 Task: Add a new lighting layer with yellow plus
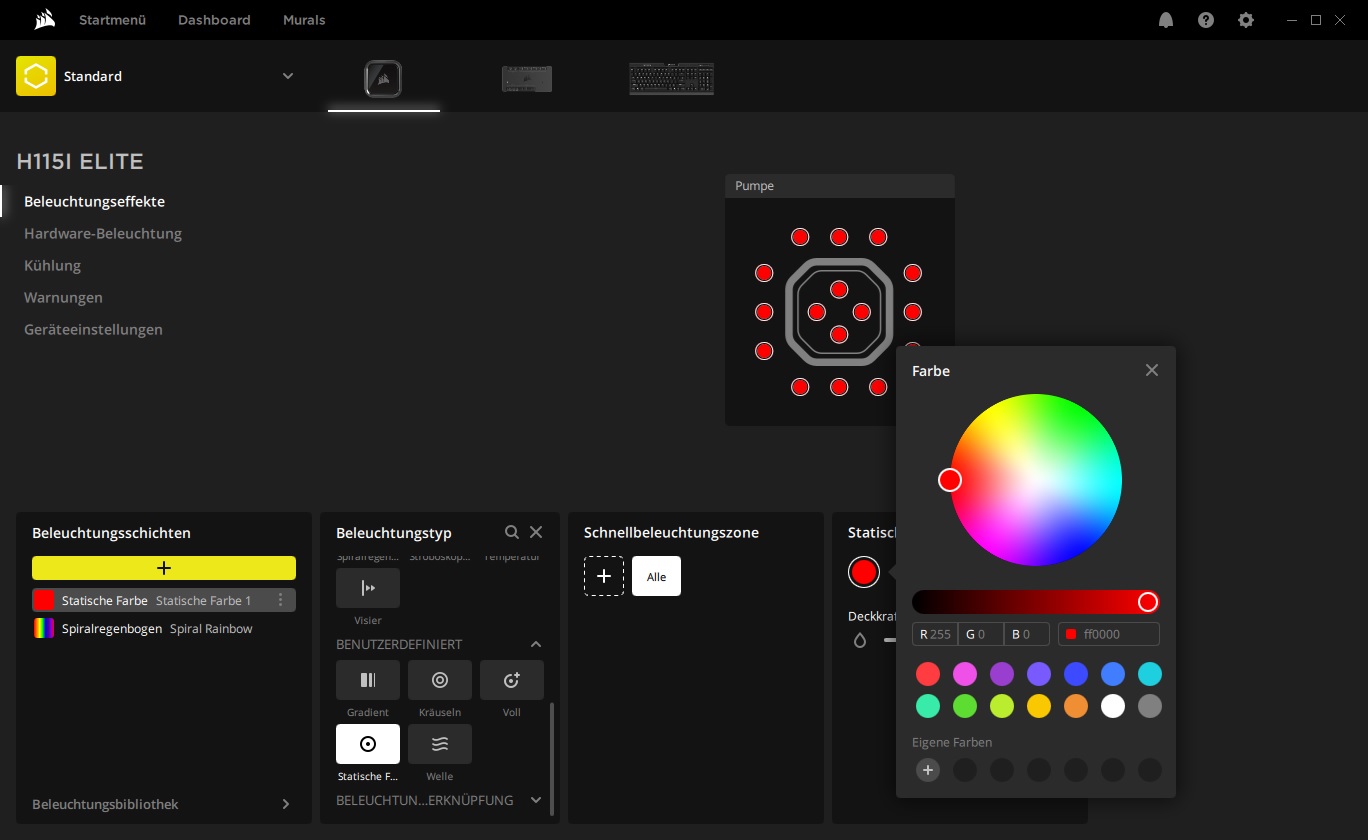coord(164,568)
